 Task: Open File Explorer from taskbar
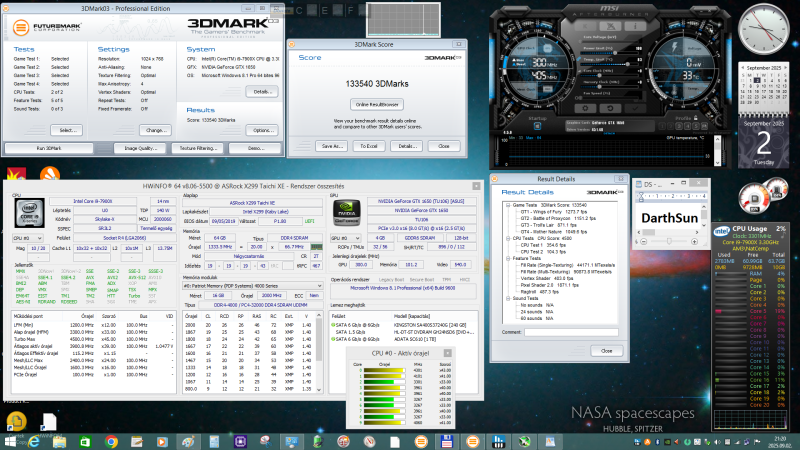click(x=59, y=442)
